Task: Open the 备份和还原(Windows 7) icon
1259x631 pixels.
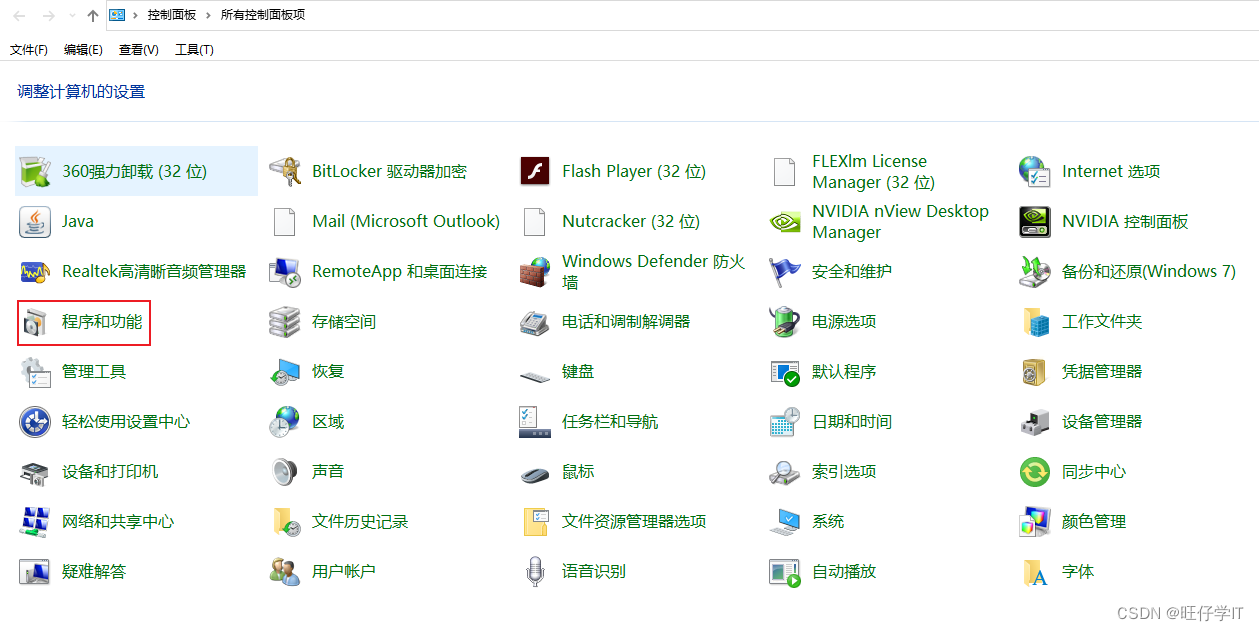Action: pos(1035,271)
